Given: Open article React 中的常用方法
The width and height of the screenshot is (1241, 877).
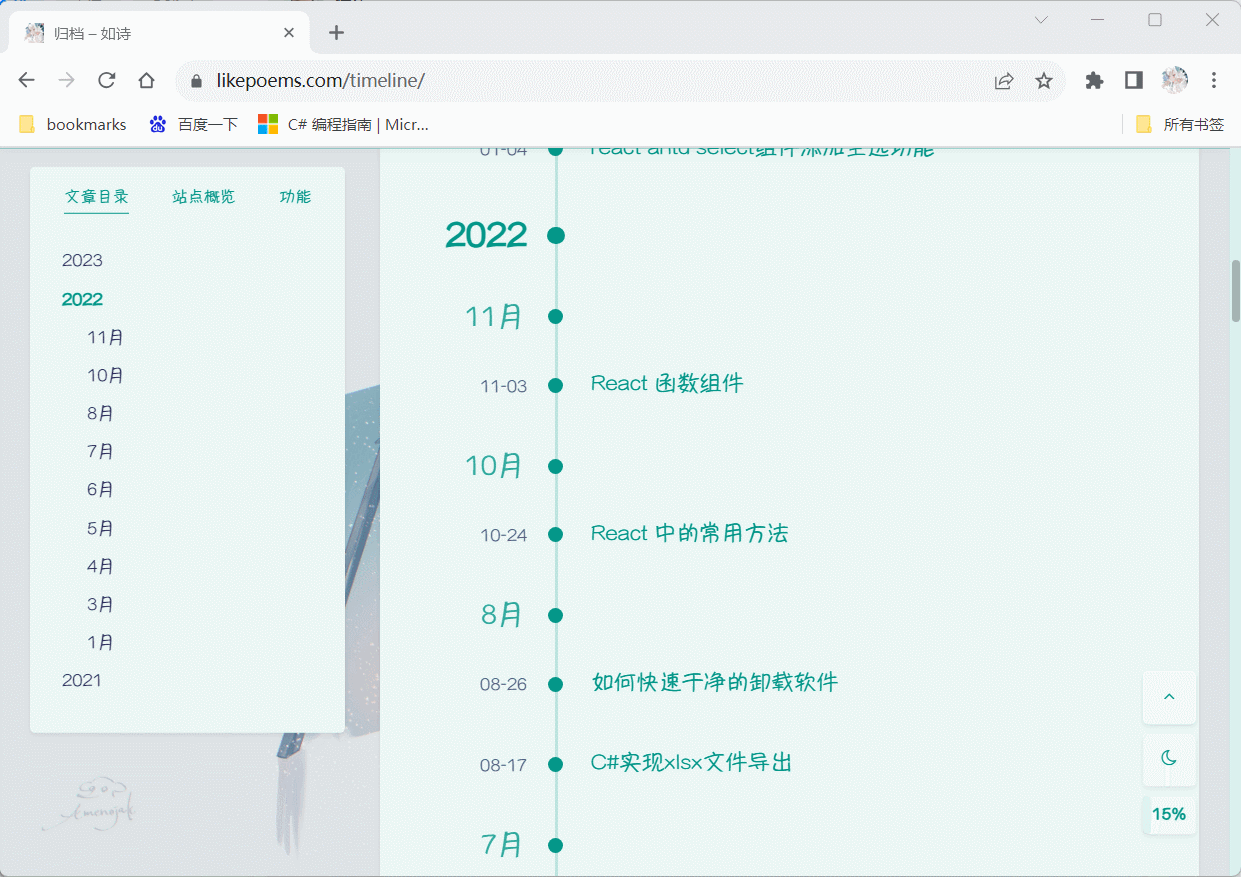Looking at the screenshot, I should click(x=689, y=534).
